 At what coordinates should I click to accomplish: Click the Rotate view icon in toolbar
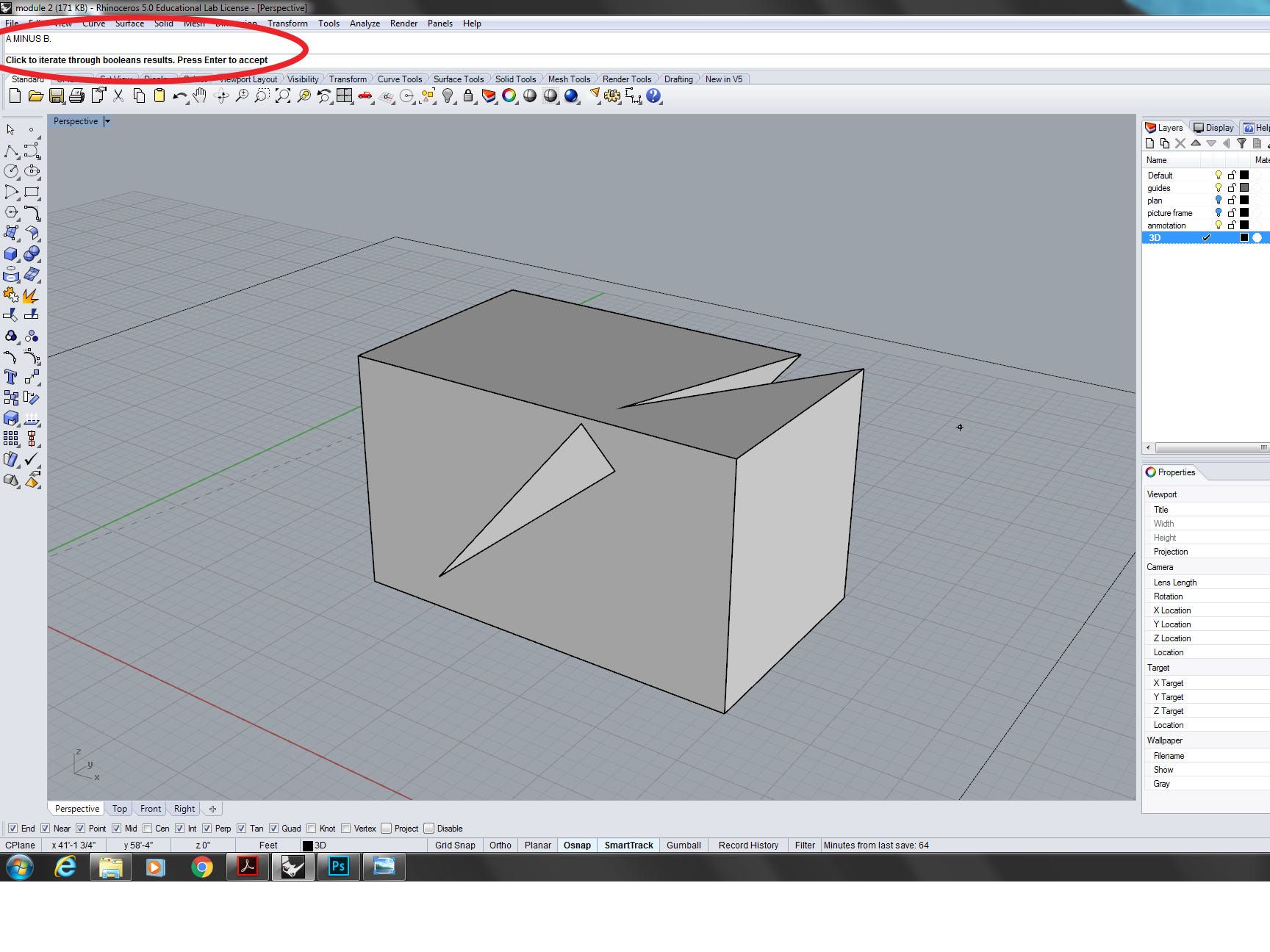click(x=325, y=96)
